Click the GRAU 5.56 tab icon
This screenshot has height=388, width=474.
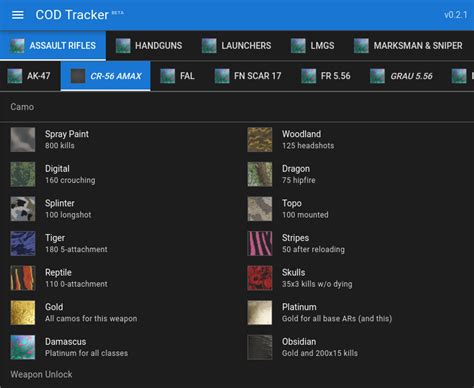coord(377,76)
